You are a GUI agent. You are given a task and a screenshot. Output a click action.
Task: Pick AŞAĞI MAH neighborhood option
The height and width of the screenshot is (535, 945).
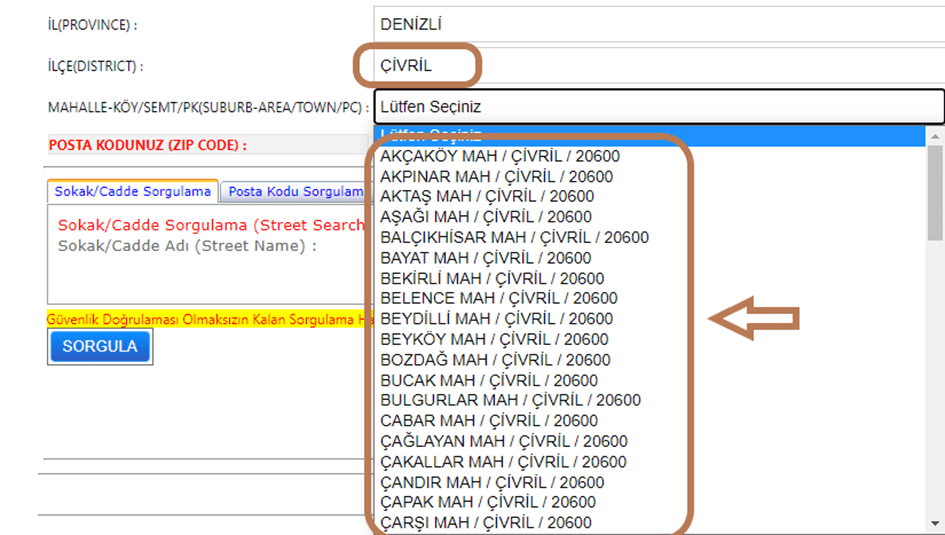click(x=486, y=217)
